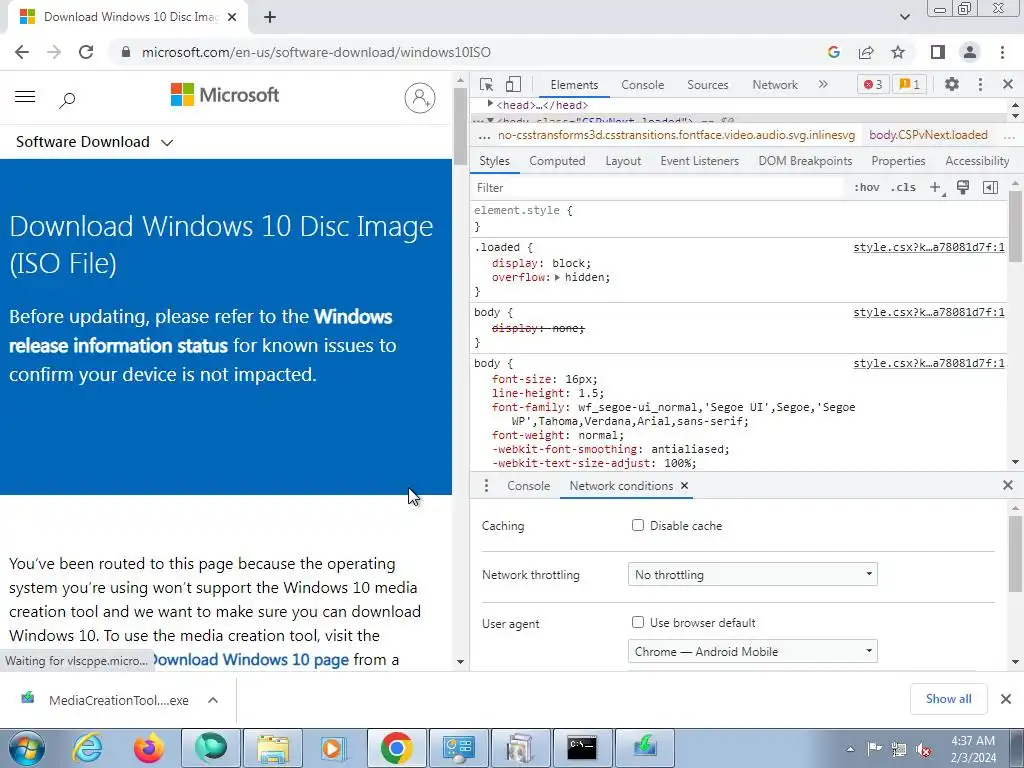Click the yellow issues count badge

(910, 84)
